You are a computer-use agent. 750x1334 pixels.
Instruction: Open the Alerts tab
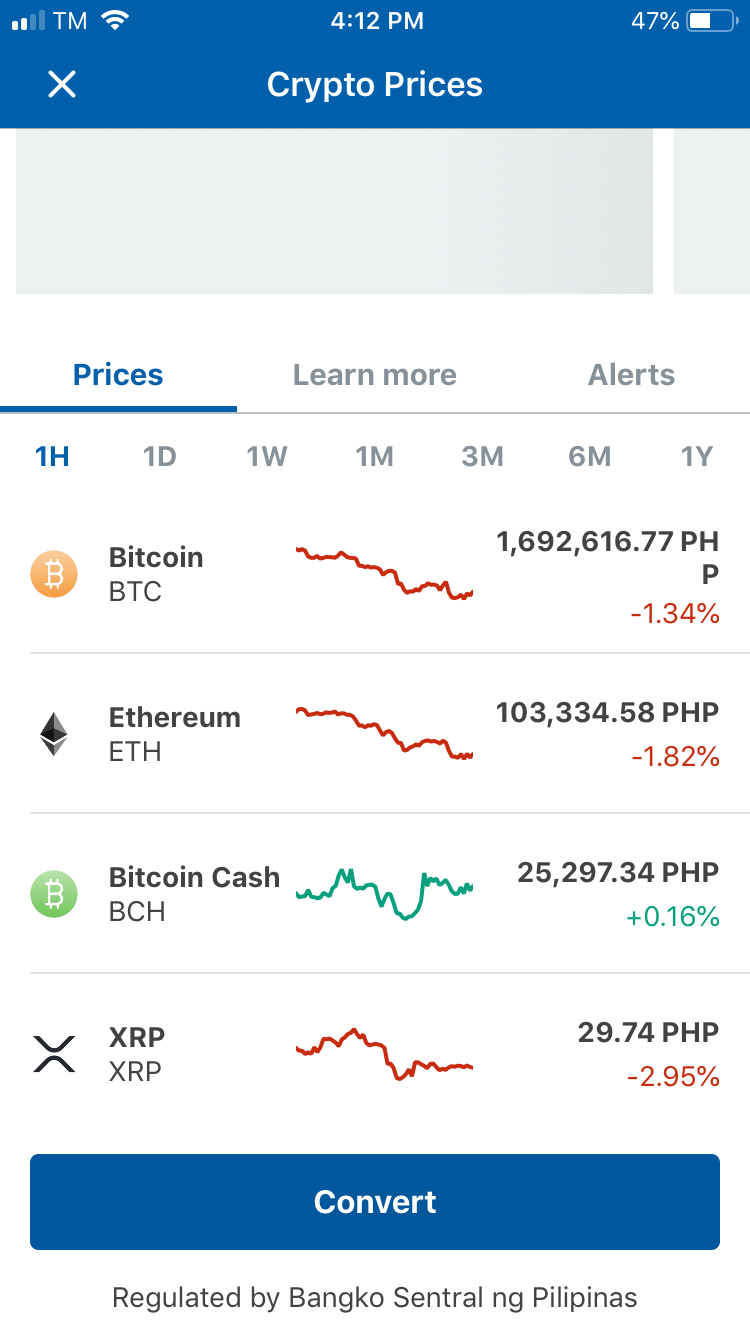(x=632, y=375)
